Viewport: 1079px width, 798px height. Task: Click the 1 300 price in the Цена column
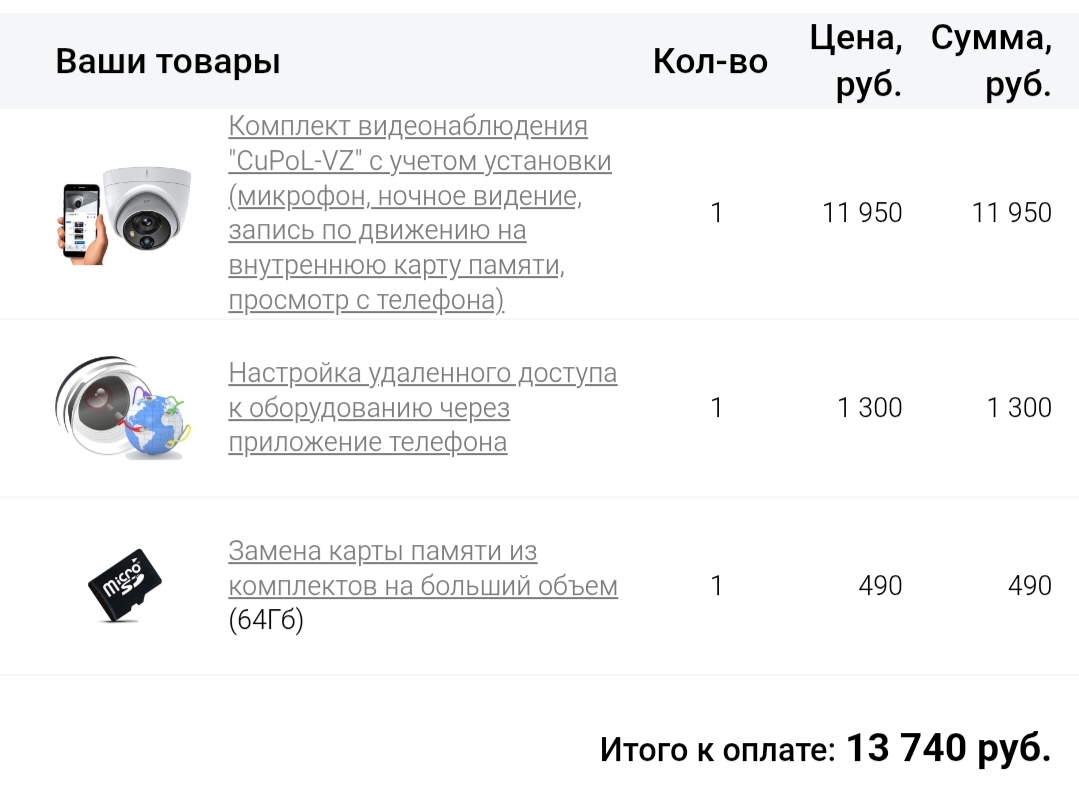[870, 407]
